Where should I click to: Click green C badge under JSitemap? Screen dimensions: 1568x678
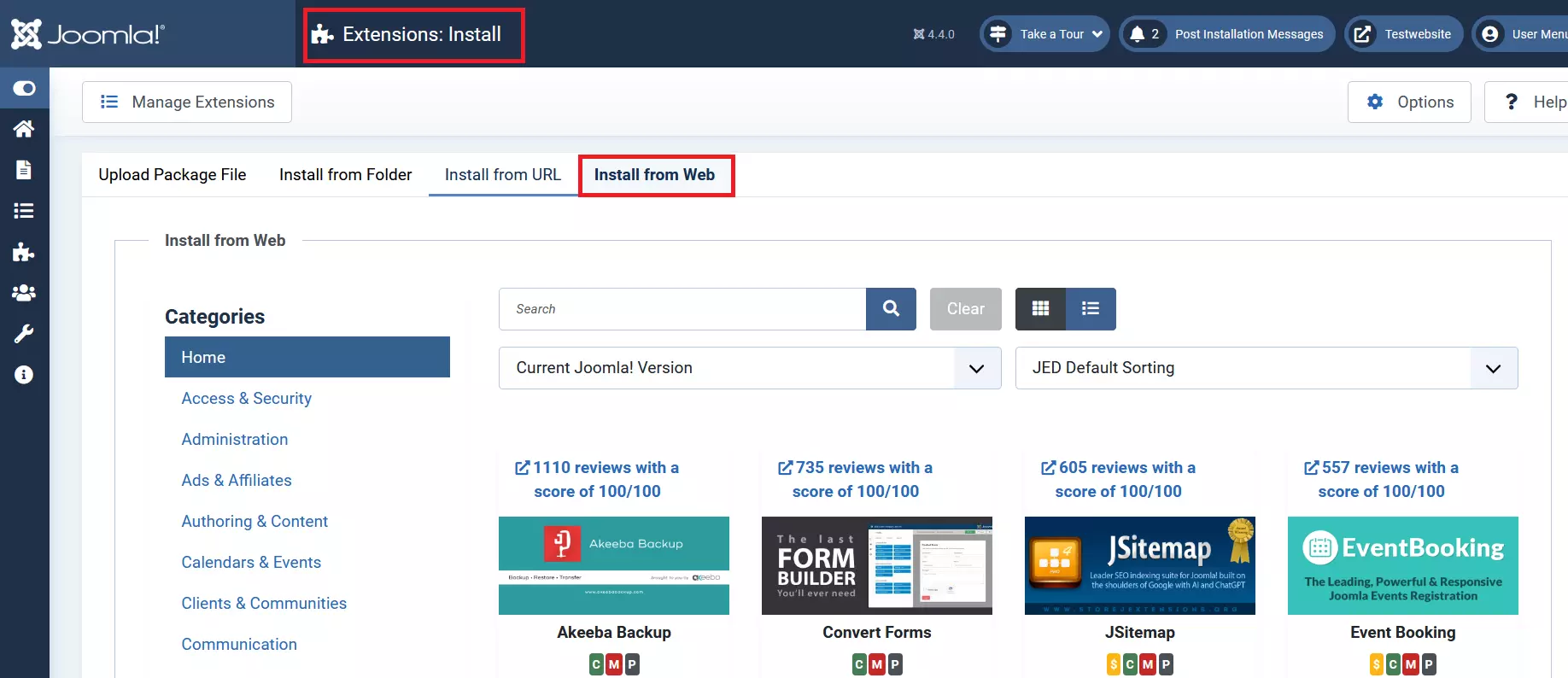click(1131, 664)
